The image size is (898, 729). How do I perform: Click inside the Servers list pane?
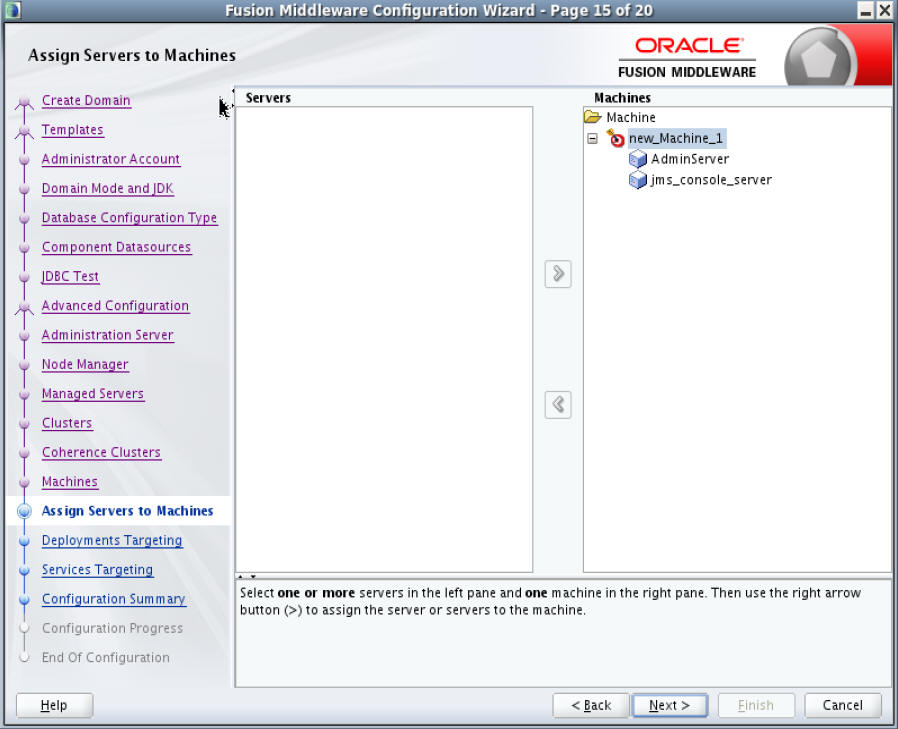384,339
